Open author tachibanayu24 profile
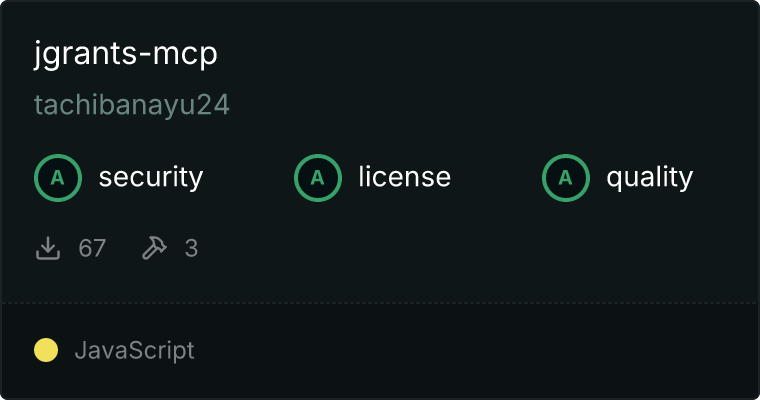 (132, 105)
